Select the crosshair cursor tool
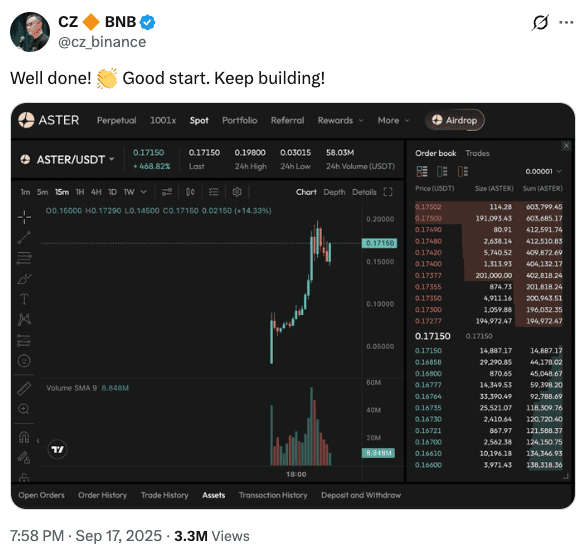 [24, 217]
